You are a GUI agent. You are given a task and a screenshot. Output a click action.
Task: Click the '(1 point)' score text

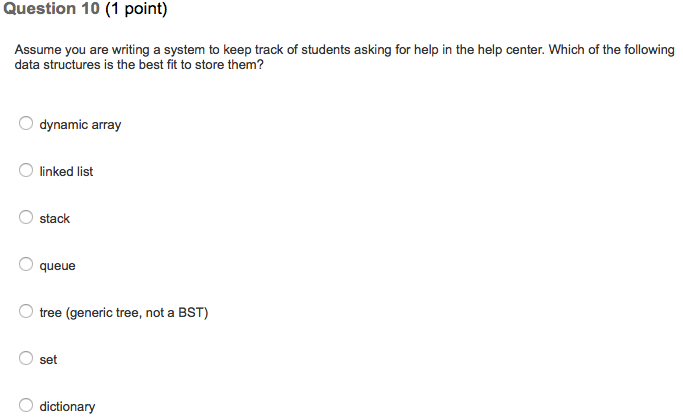136,9
